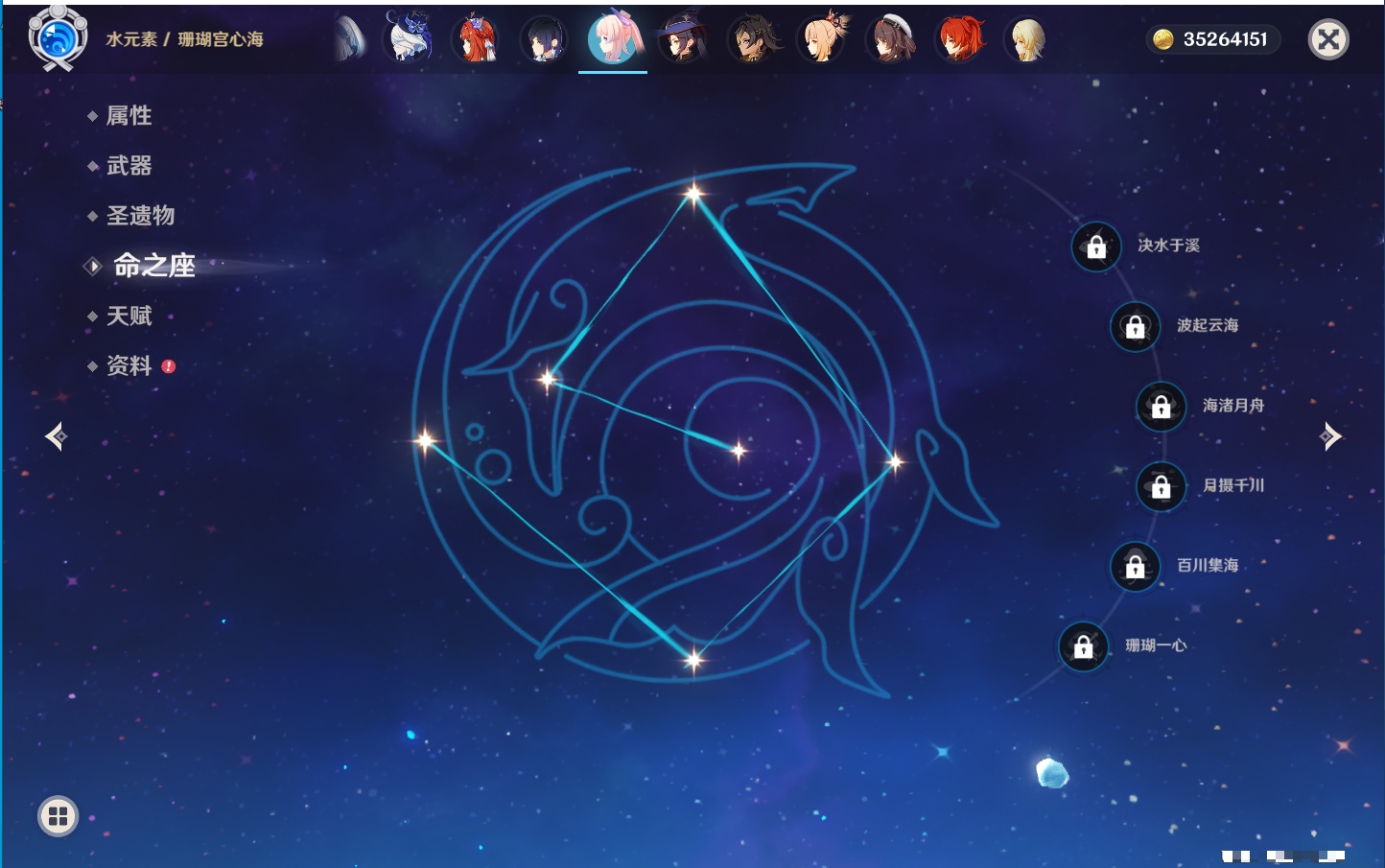
Task: Click the red alert badge beside 资料
Action: pos(169,366)
